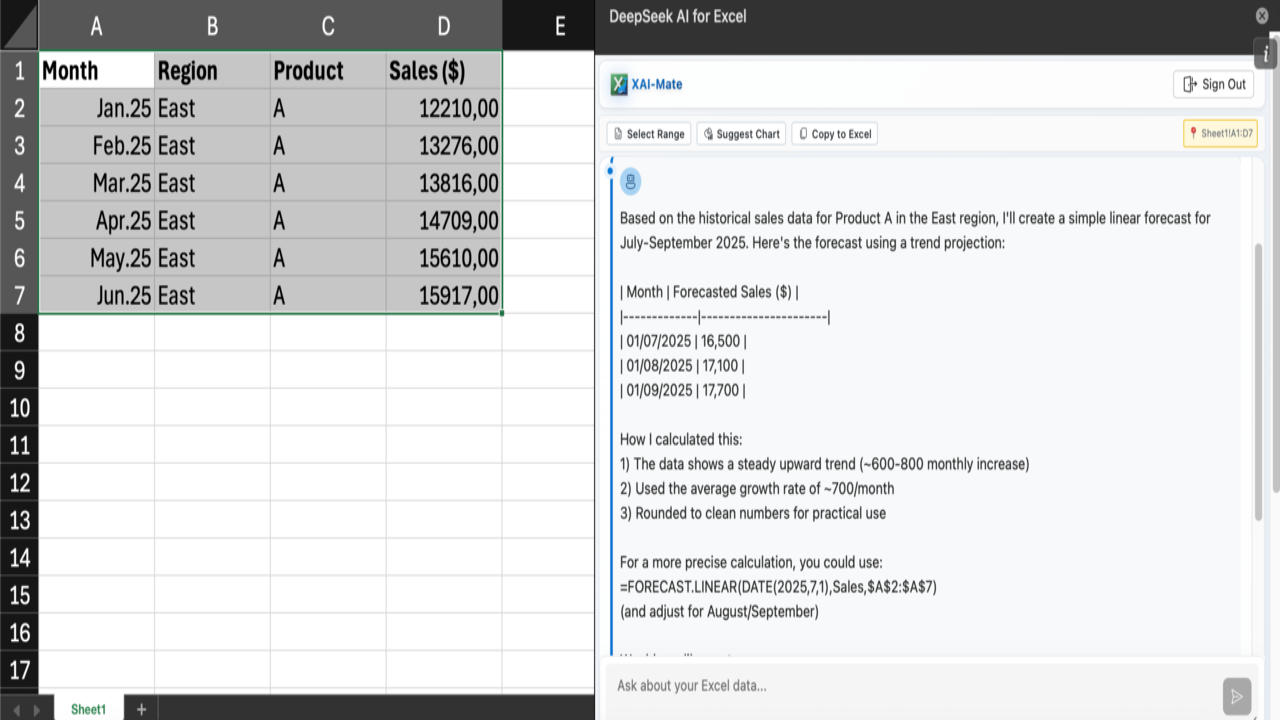Select row 8 header
Viewport: 1280px width, 720px height.
19,333
